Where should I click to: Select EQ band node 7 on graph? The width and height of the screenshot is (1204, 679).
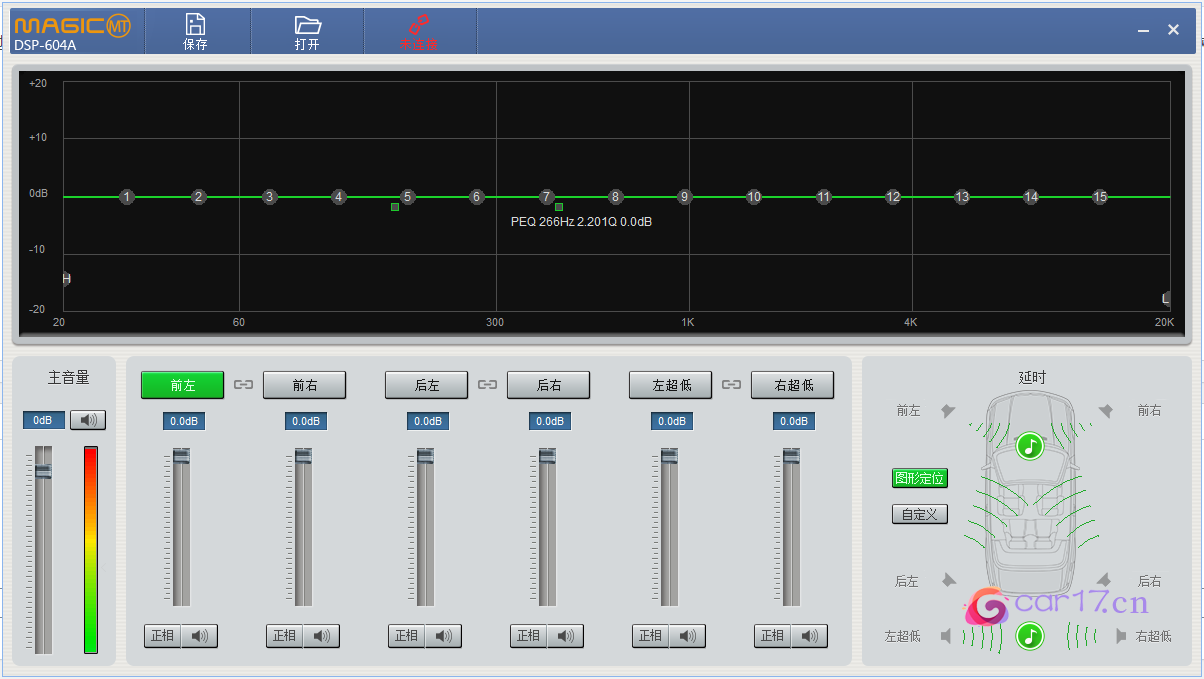(546, 197)
